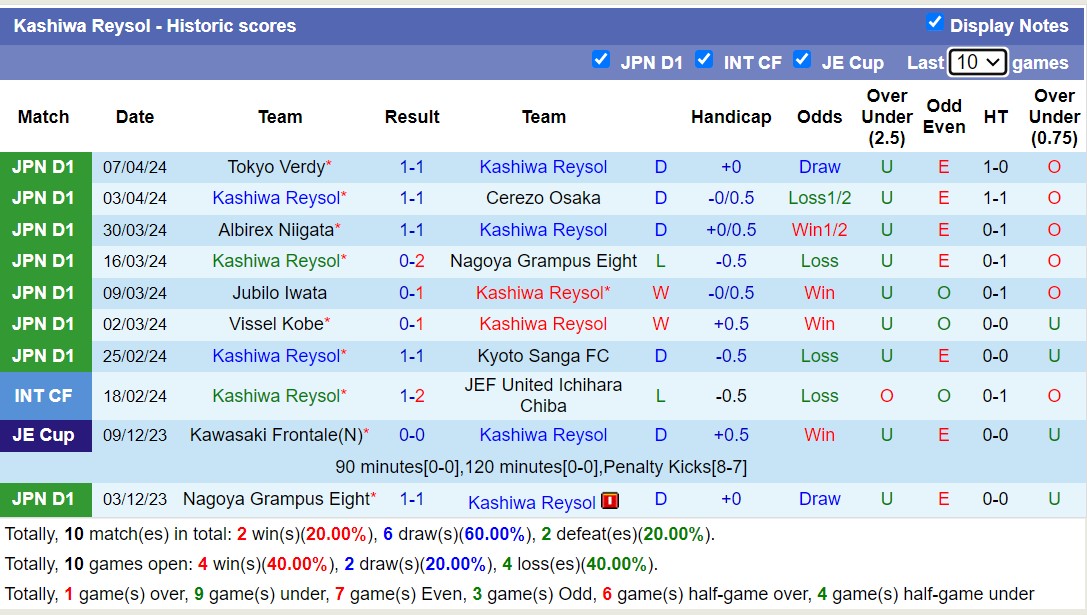Toggle the JE Cup filter checkbox

[x=802, y=60]
